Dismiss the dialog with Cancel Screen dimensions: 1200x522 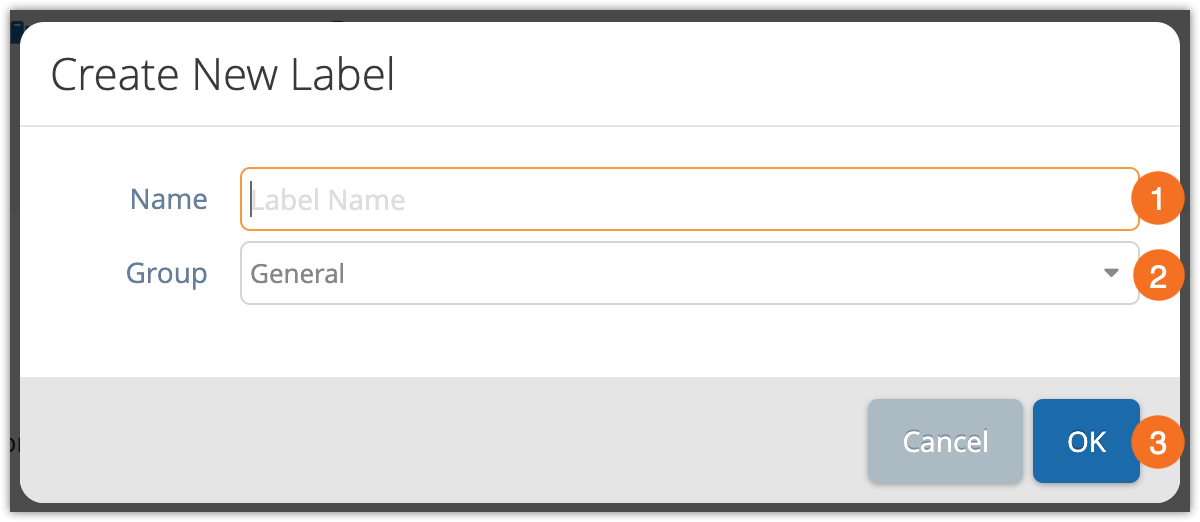945,441
